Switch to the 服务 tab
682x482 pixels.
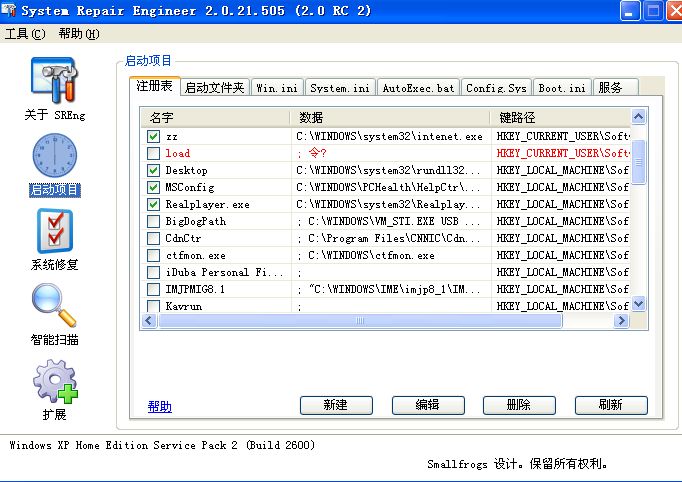[x=615, y=88]
